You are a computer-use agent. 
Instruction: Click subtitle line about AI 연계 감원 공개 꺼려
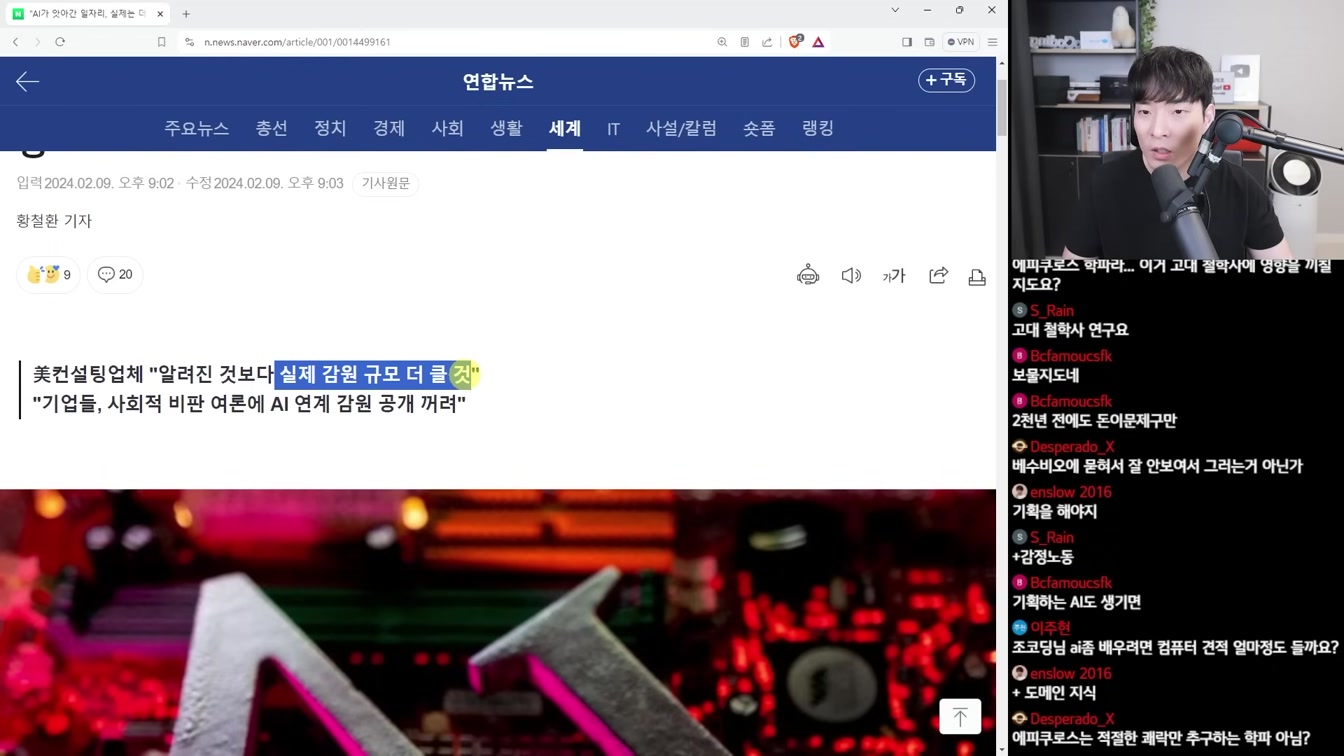(249, 404)
